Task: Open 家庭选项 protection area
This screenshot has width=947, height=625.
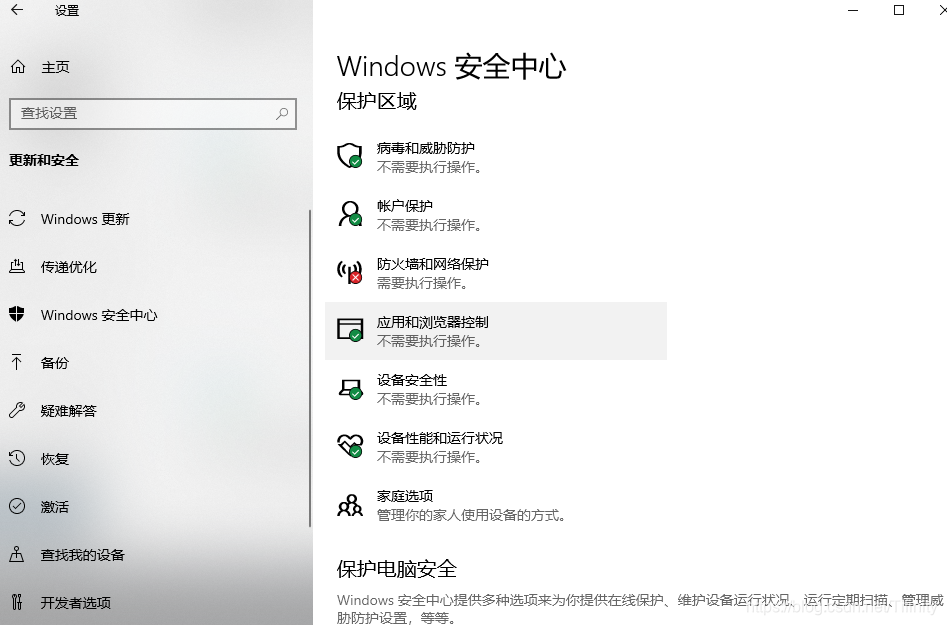Action: click(x=496, y=505)
